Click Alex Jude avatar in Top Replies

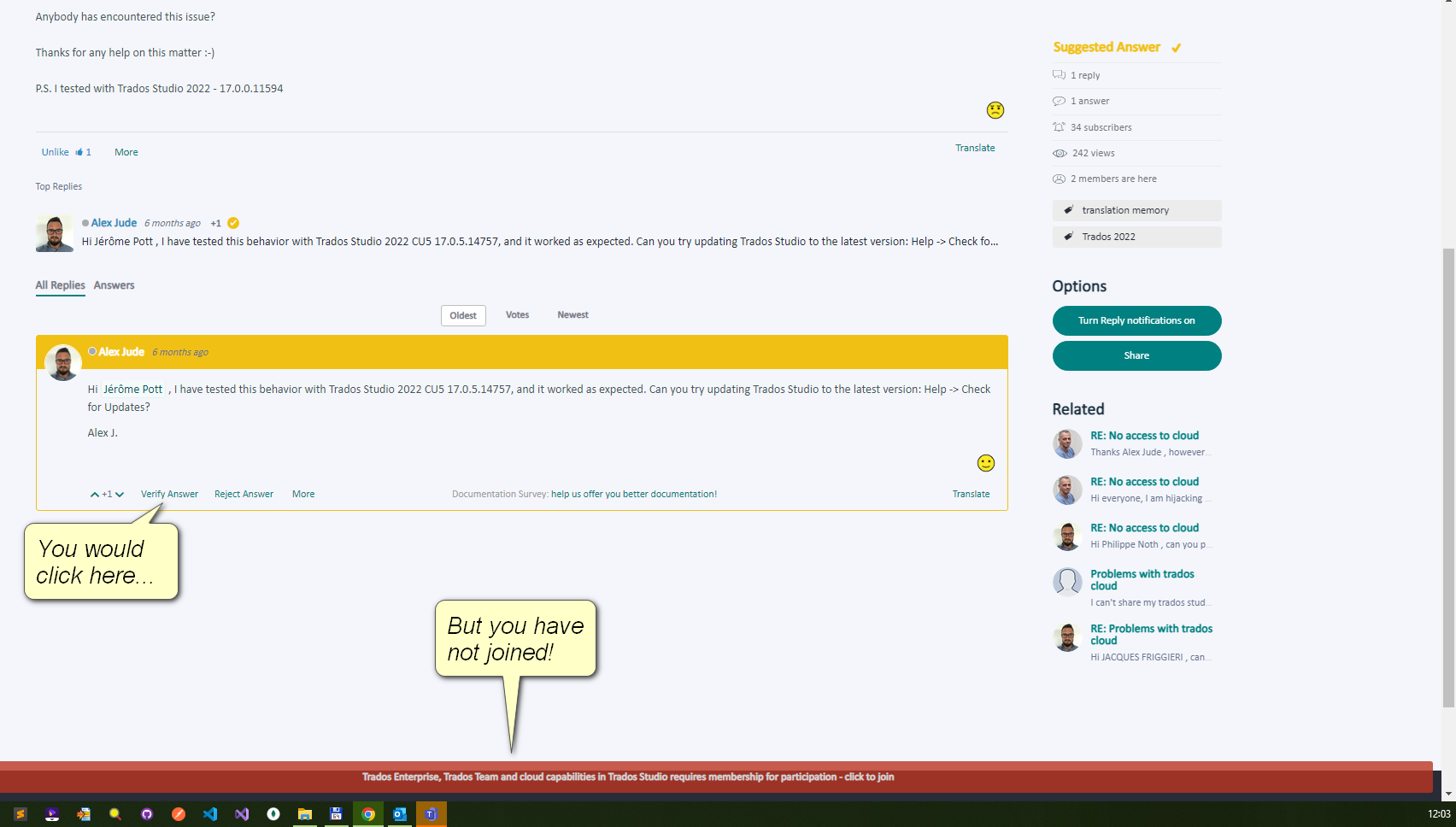54,233
